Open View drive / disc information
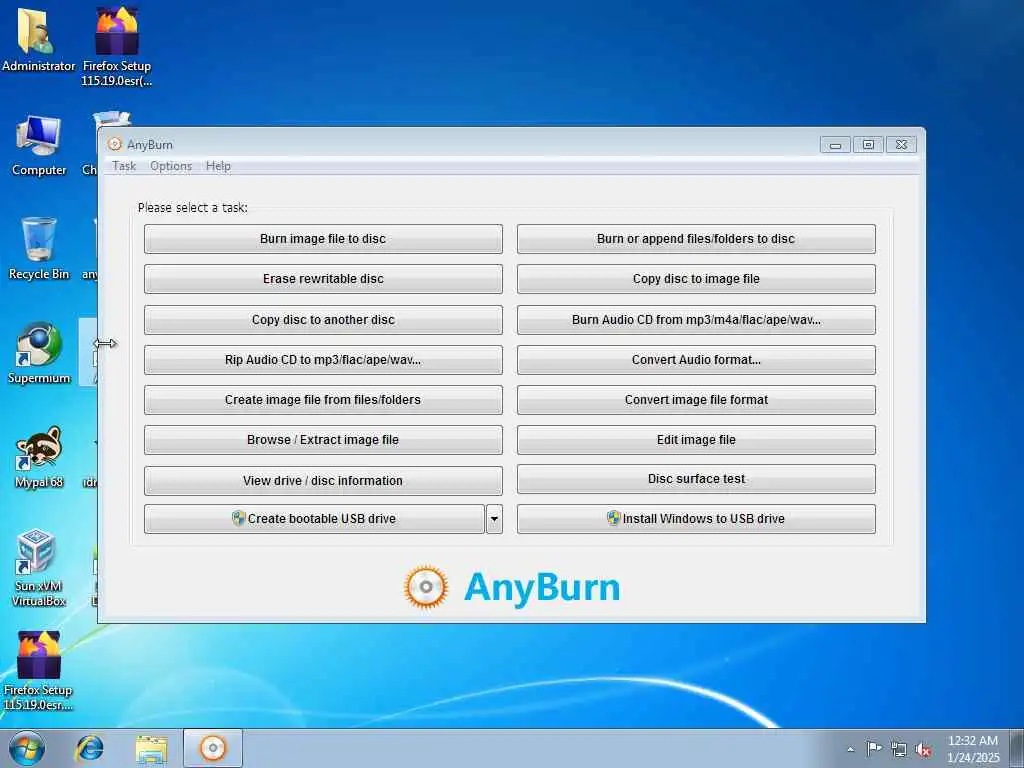This screenshot has height=768, width=1024. tap(323, 481)
